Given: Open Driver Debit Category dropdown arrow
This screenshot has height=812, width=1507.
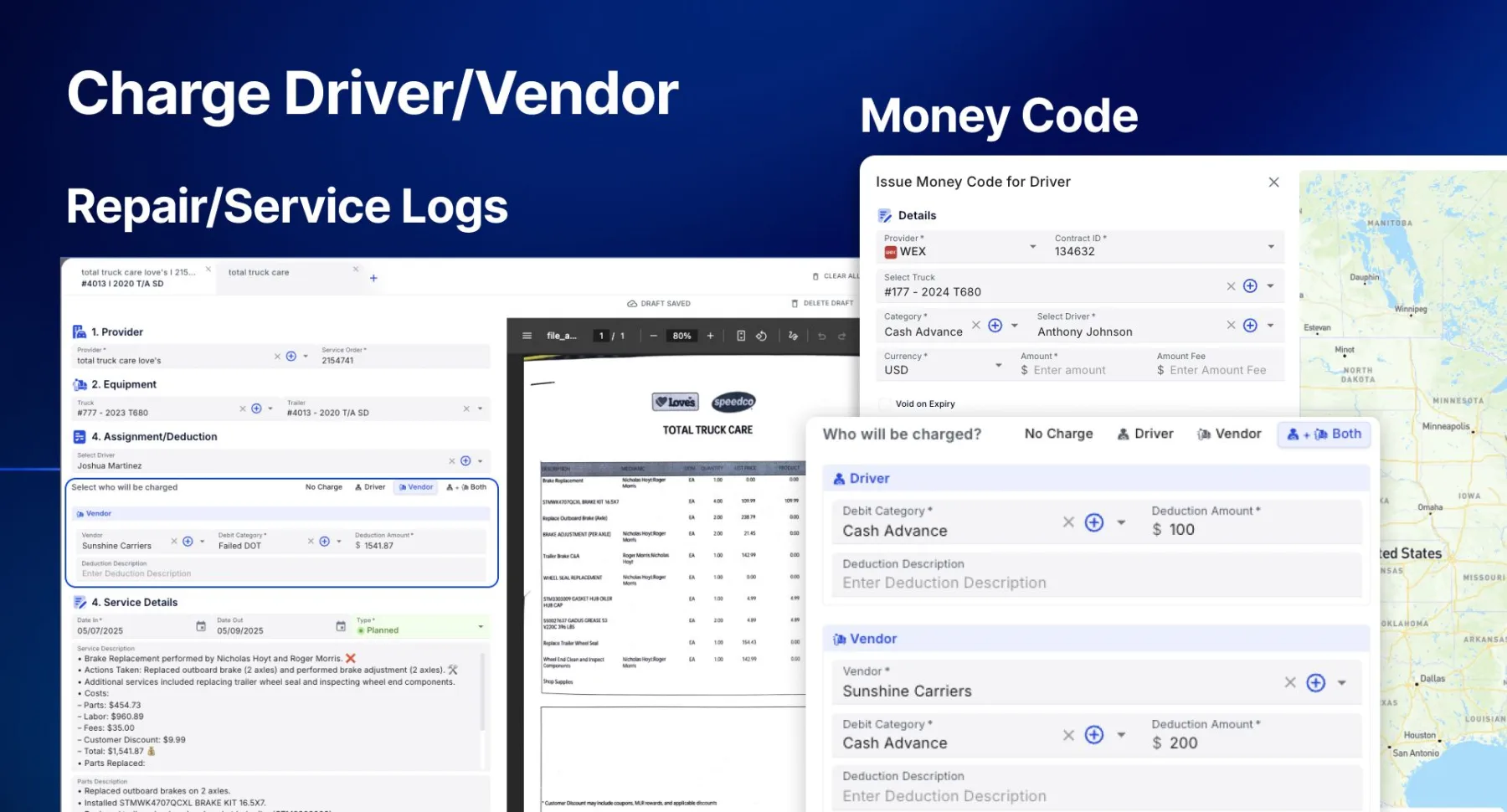Looking at the screenshot, I should [1121, 522].
